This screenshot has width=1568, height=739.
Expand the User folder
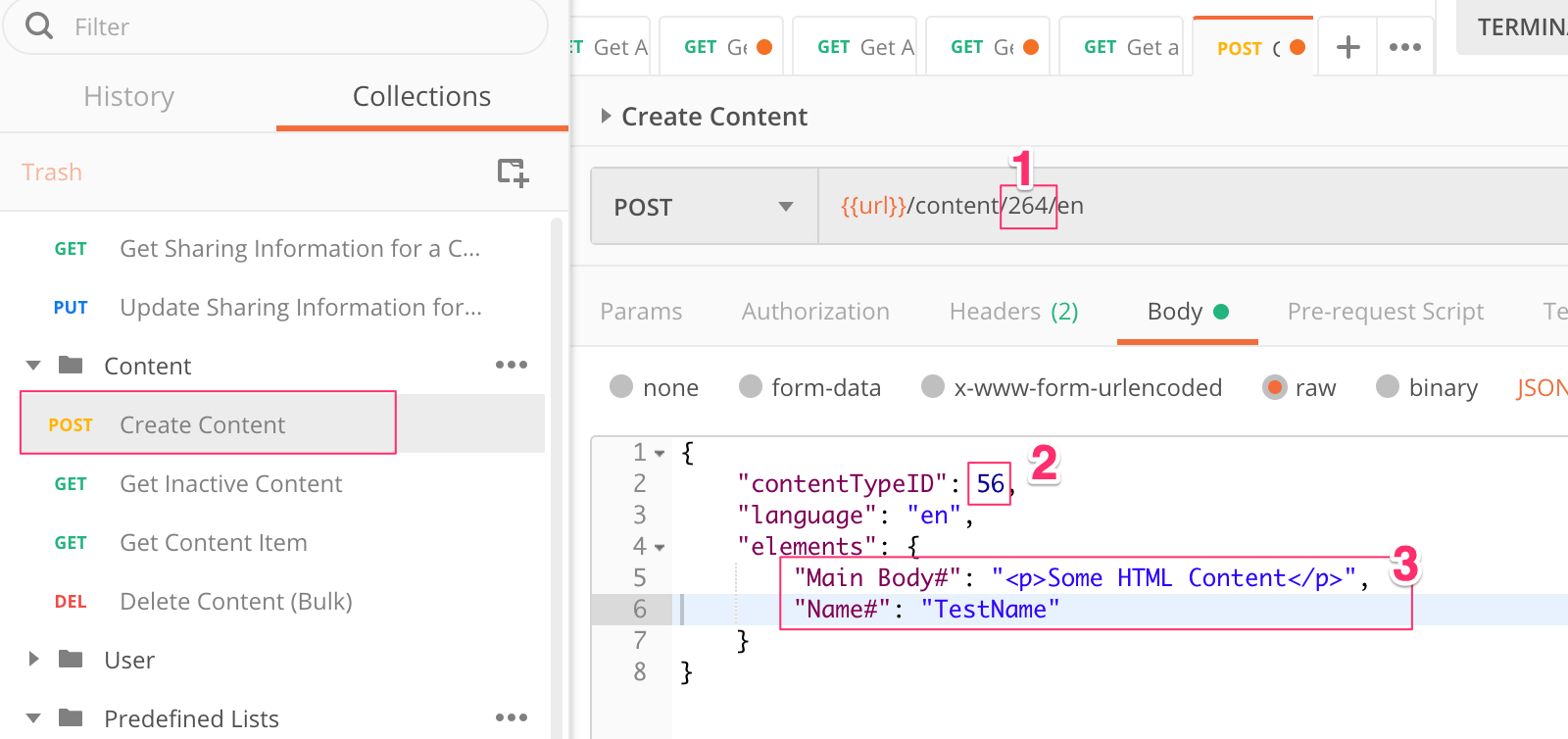(x=33, y=660)
